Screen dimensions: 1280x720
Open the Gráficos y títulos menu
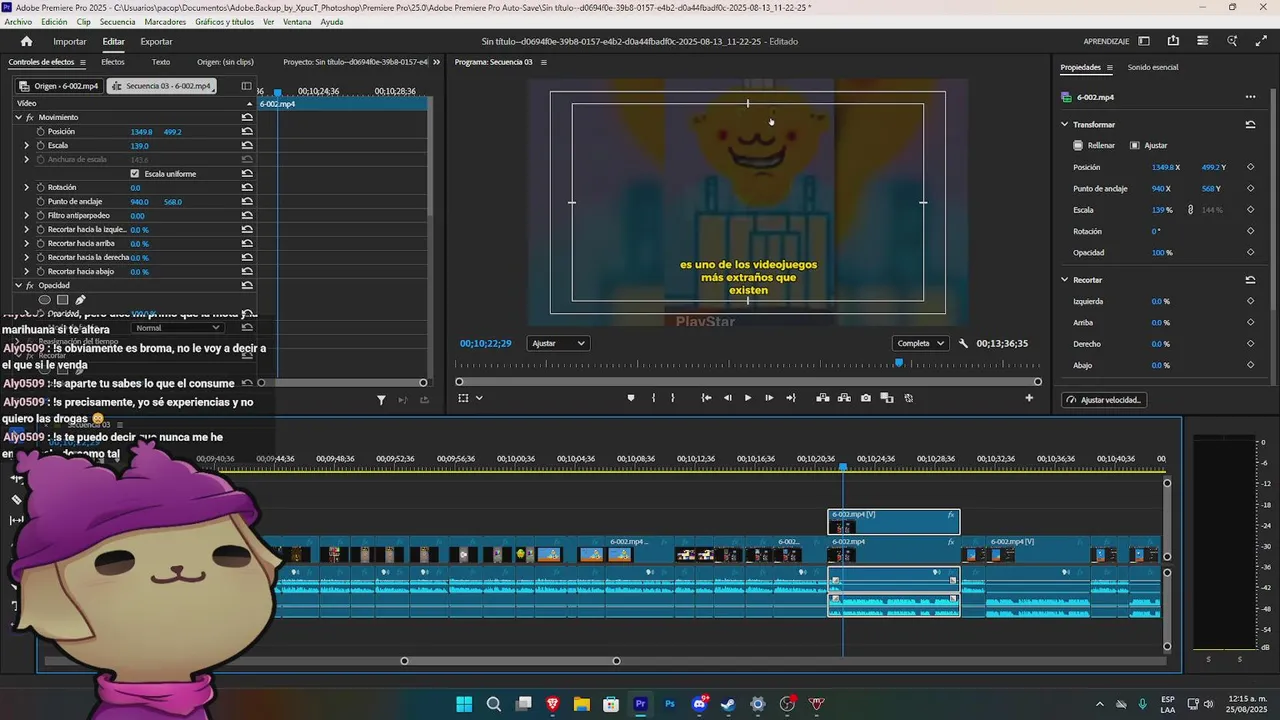[x=224, y=21]
